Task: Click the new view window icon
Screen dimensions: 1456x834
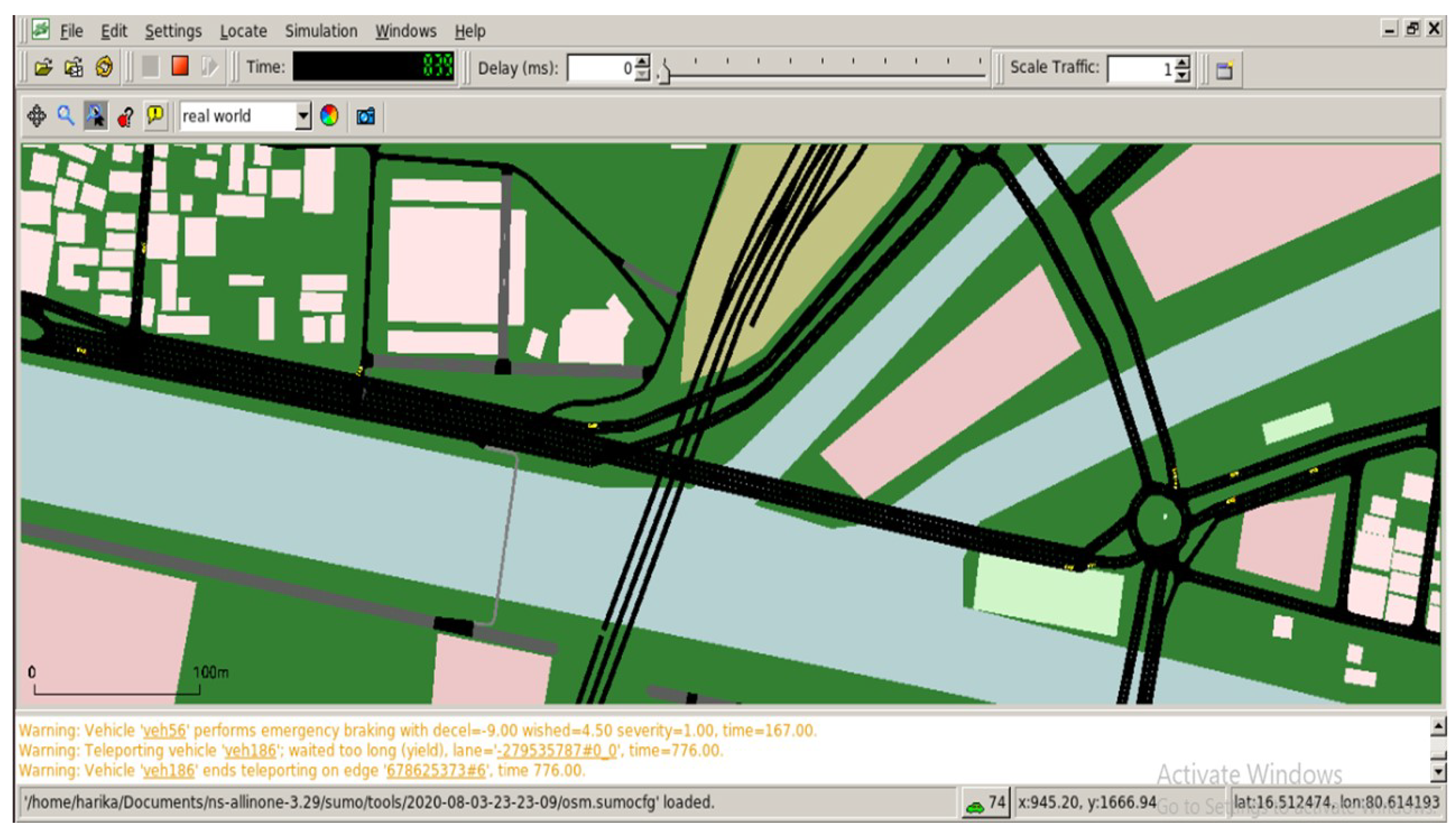Action: [1224, 70]
